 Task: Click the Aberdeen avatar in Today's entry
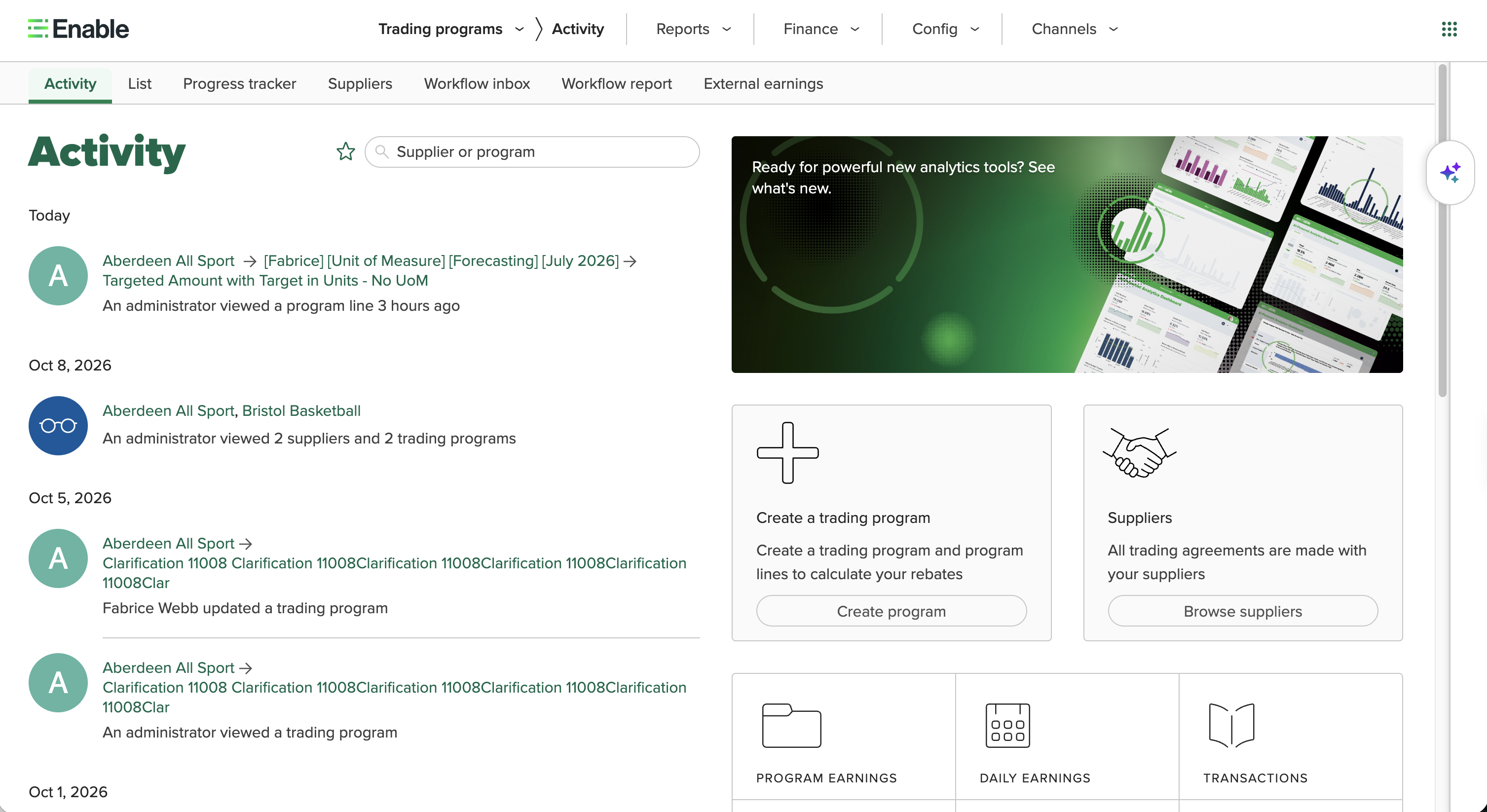point(58,275)
